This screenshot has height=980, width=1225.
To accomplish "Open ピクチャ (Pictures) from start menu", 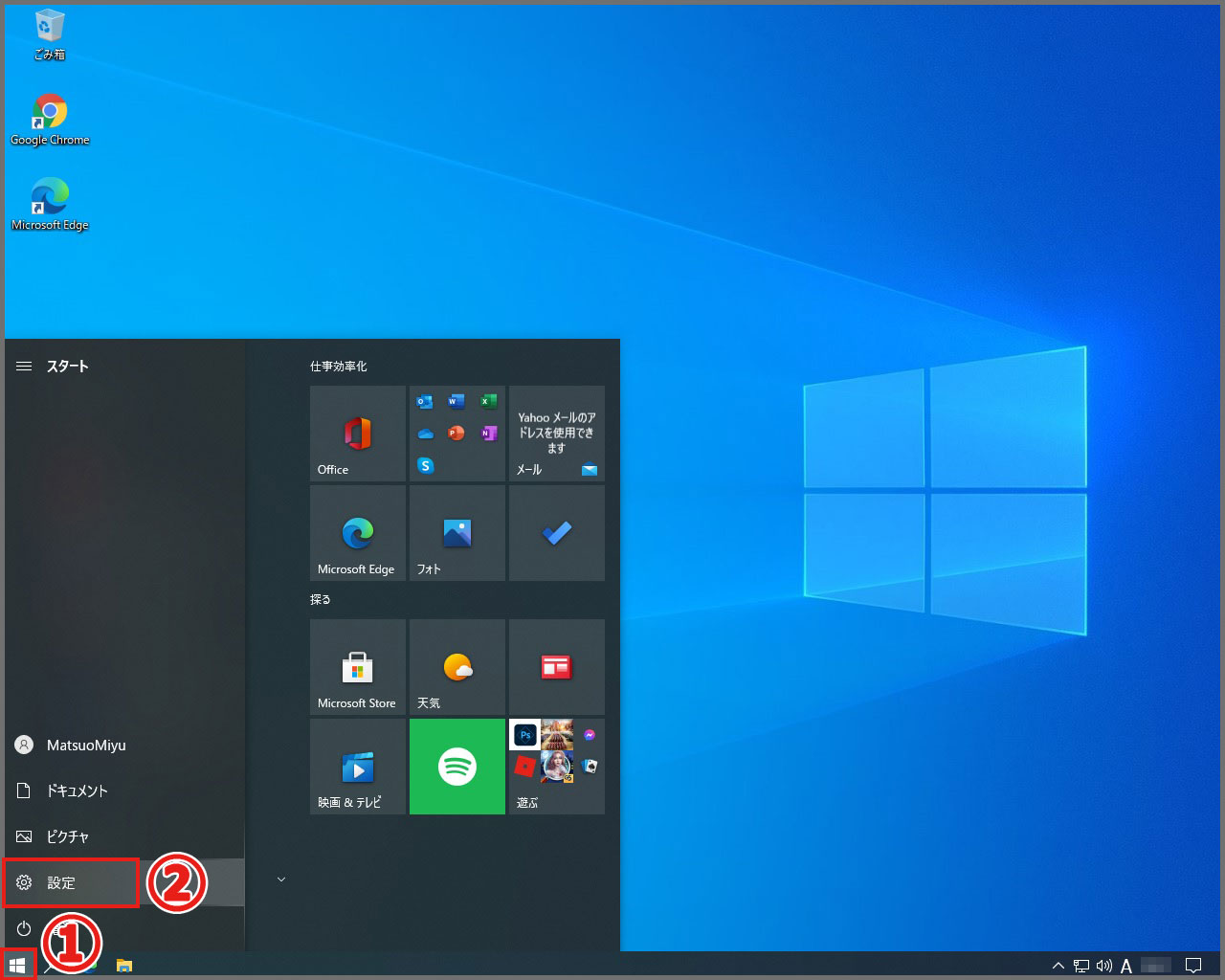I will [x=122, y=837].
